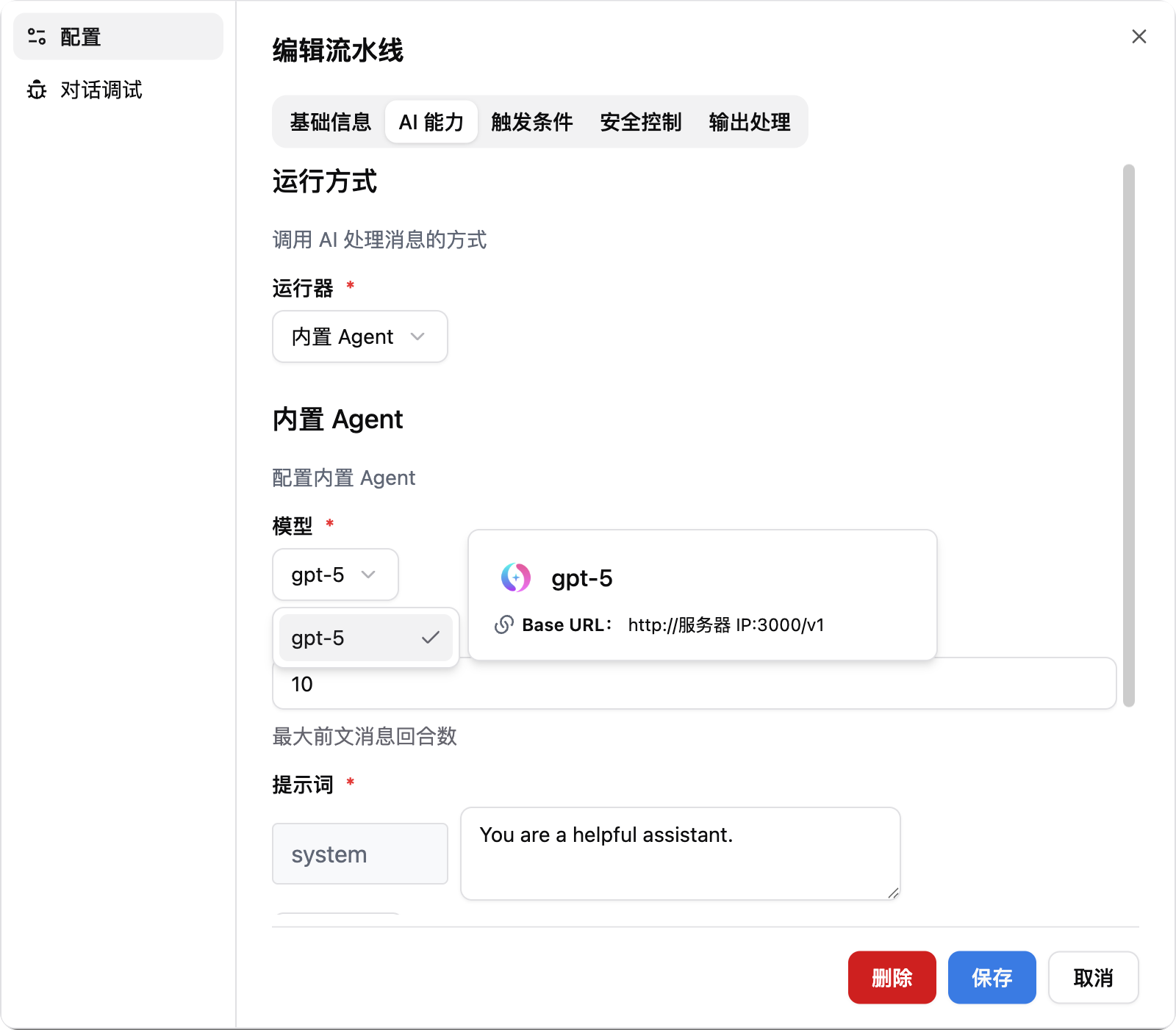Click the vertical scrollbar of the form

(x=1128, y=435)
